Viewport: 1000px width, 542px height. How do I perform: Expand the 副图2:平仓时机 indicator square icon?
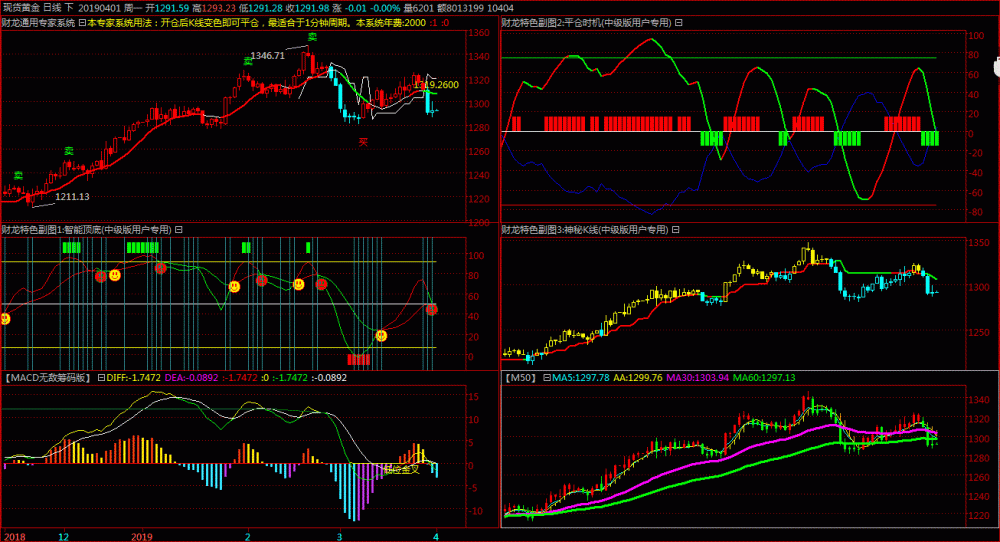(x=679, y=22)
